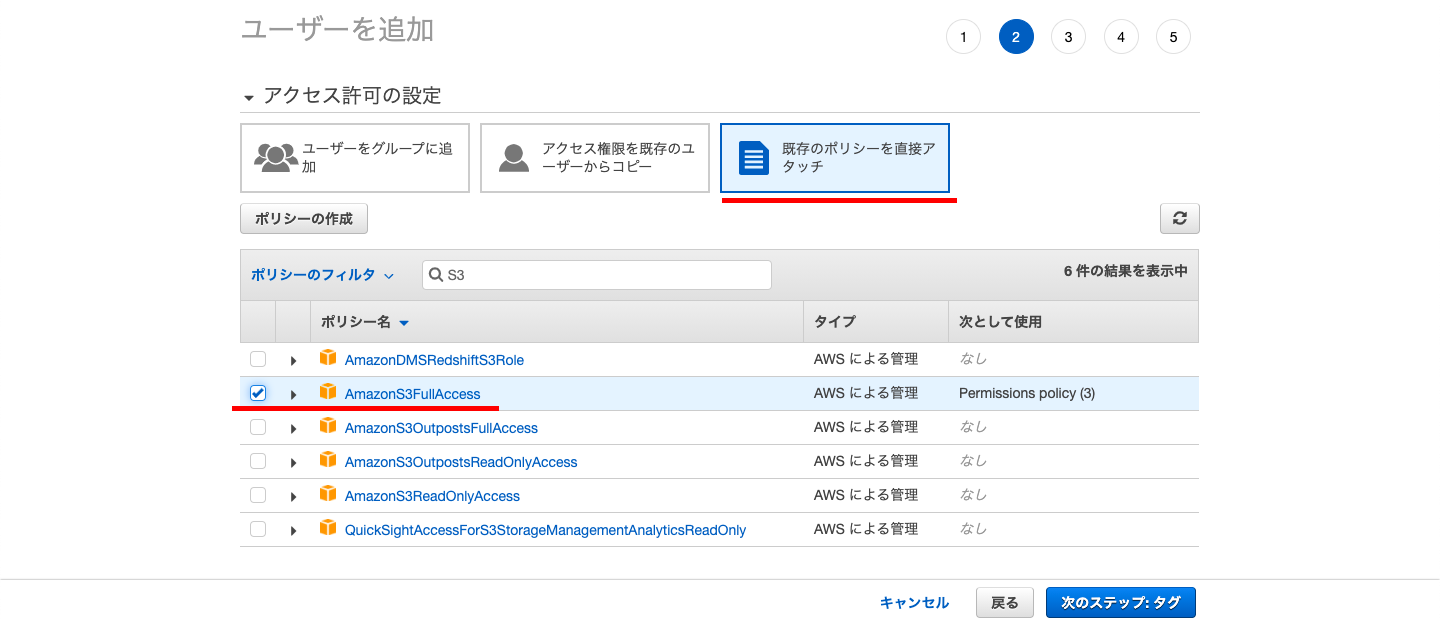Screen dimensions: 1440x622
Task: Go to wizard step 2
Action: 1016,37
